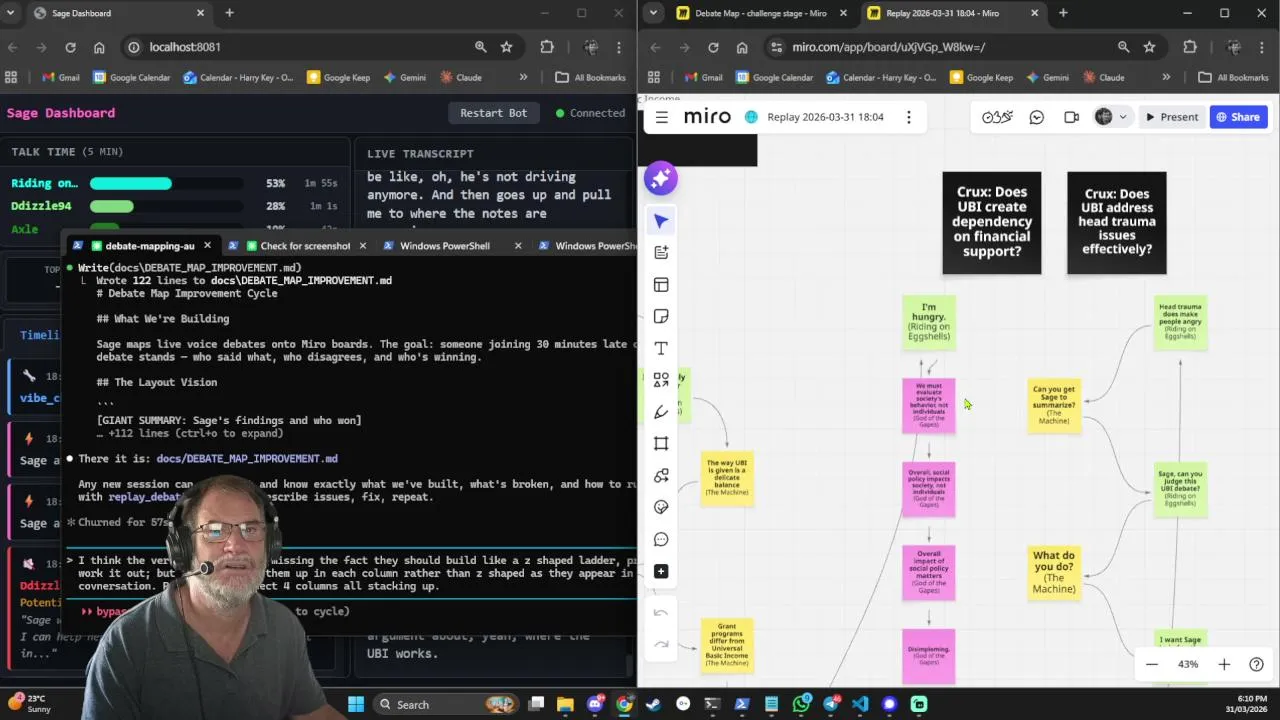Show more bookmarks chevron in Sage browser

[x=523, y=77]
